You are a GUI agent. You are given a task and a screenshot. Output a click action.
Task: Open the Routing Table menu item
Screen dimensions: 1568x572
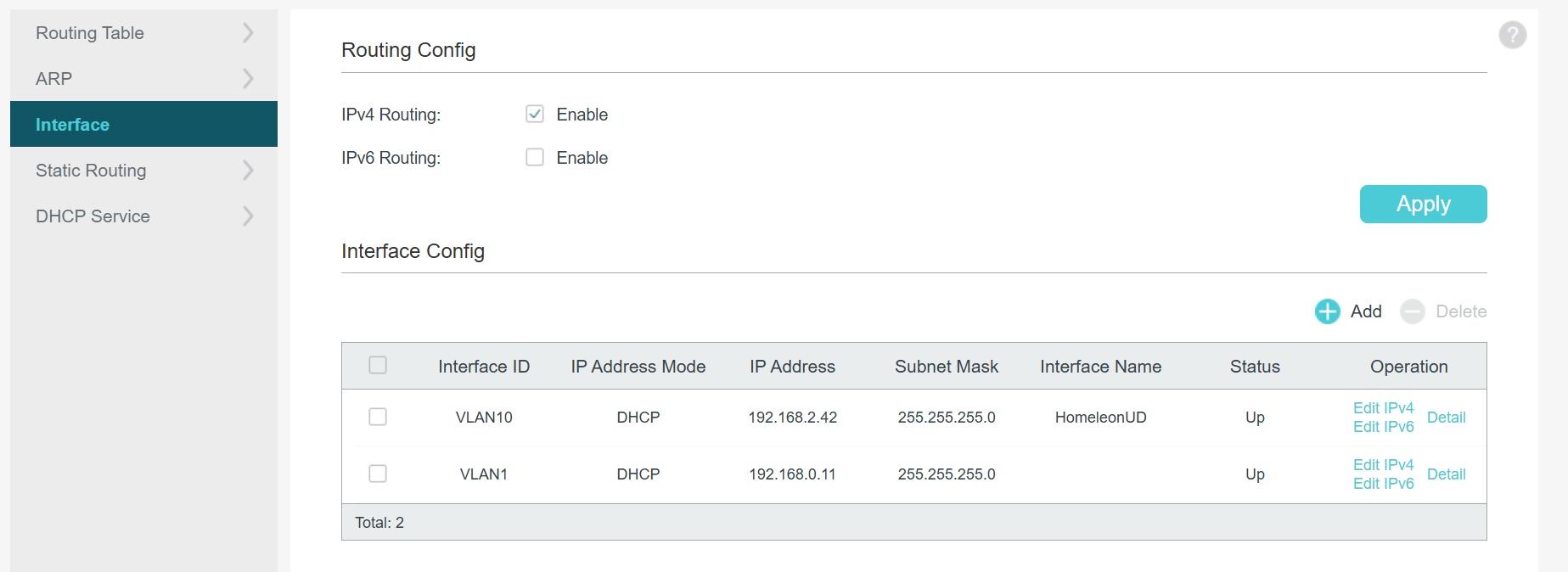(90, 33)
